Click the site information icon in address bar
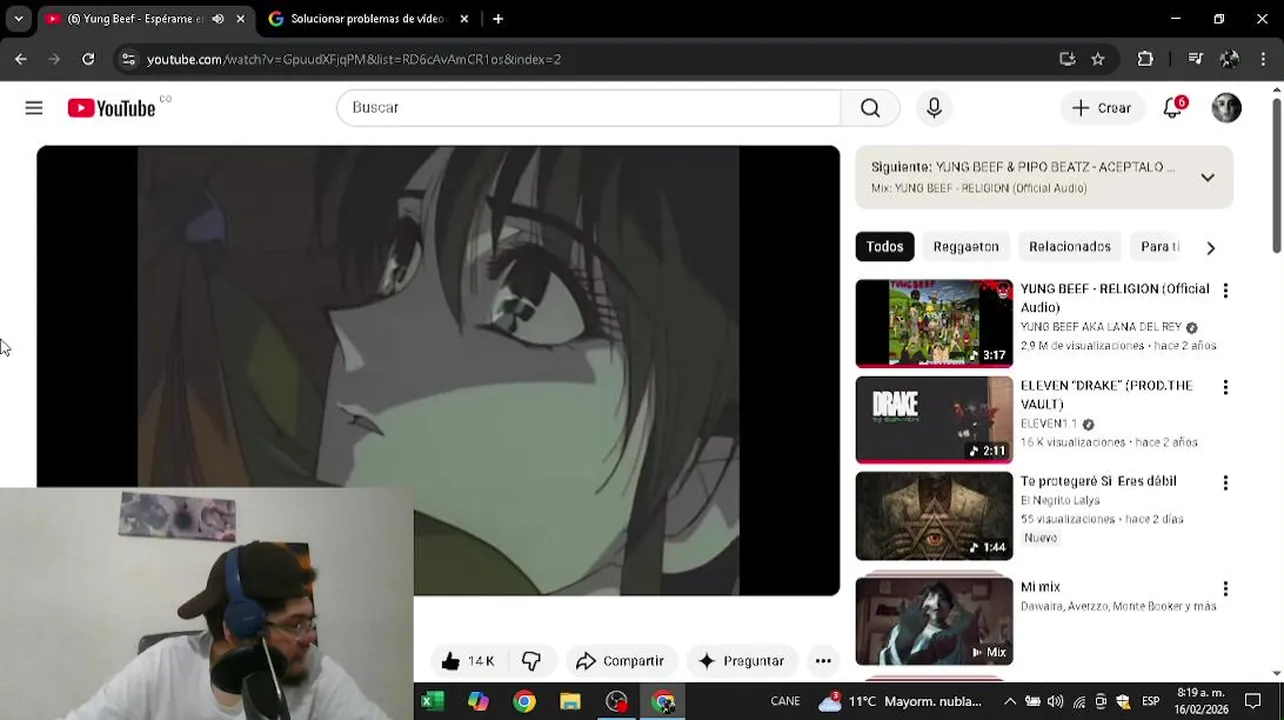1284x720 pixels. click(128, 59)
